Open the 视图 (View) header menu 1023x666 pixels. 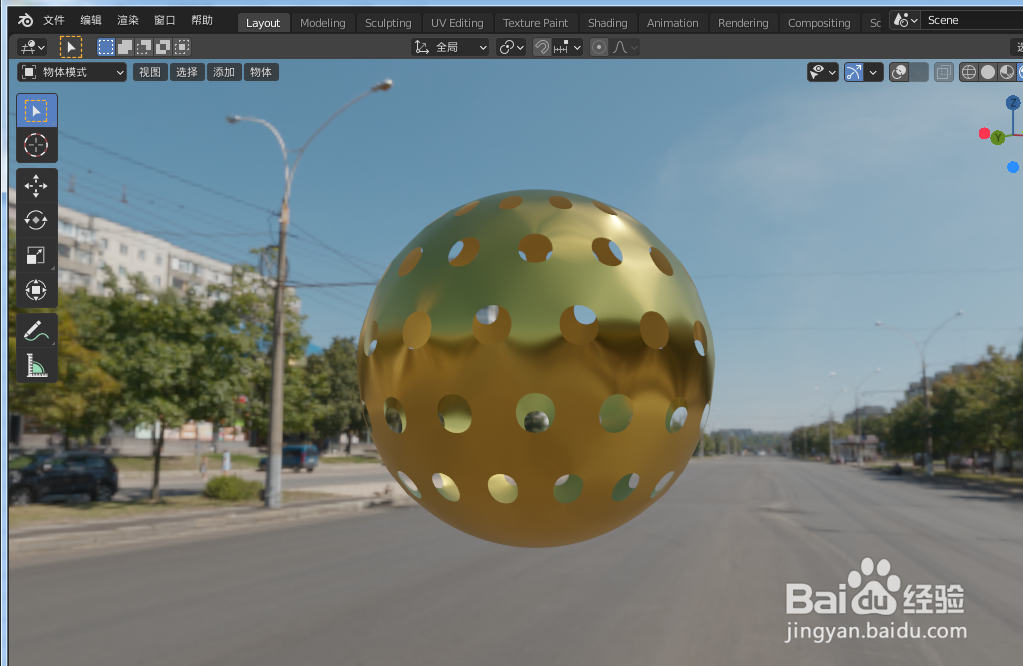(x=150, y=72)
